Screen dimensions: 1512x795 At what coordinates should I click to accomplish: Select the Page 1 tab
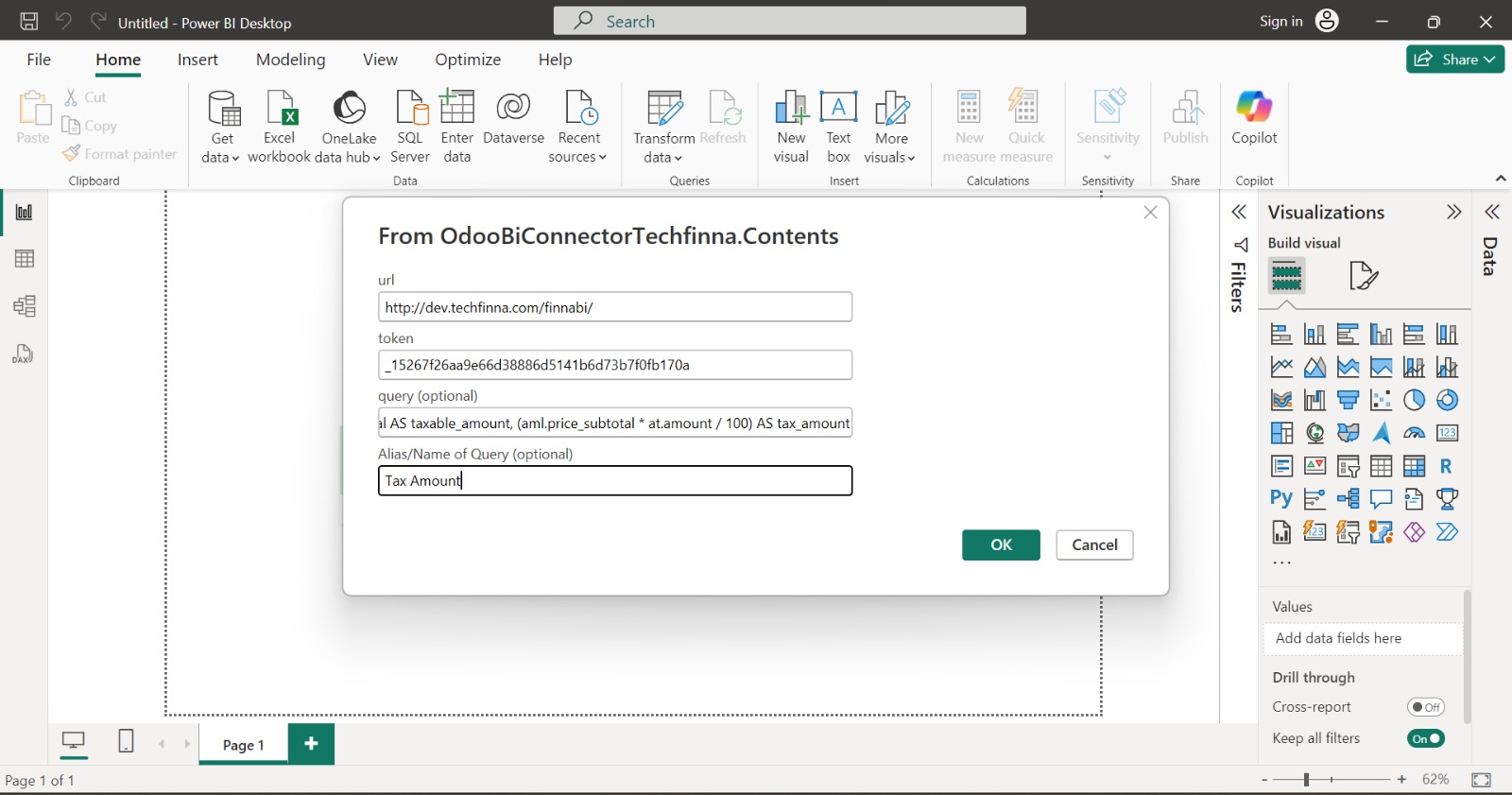pyautogui.click(x=243, y=745)
